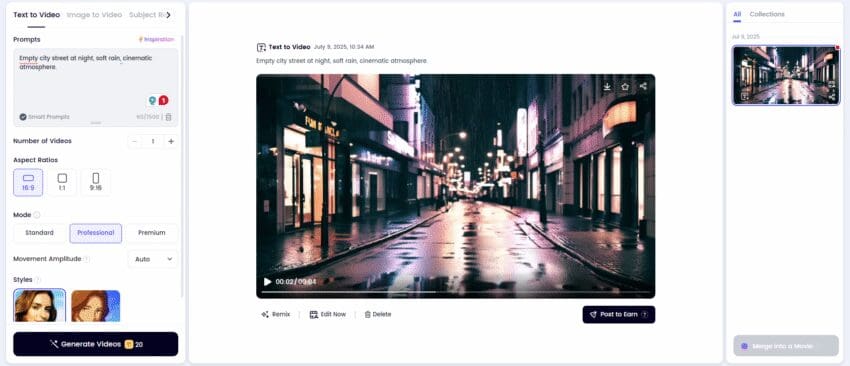Viewport: 850px width, 366px height.
Task: Select the 1:1 aspect ratio
Action: (62, 182)
